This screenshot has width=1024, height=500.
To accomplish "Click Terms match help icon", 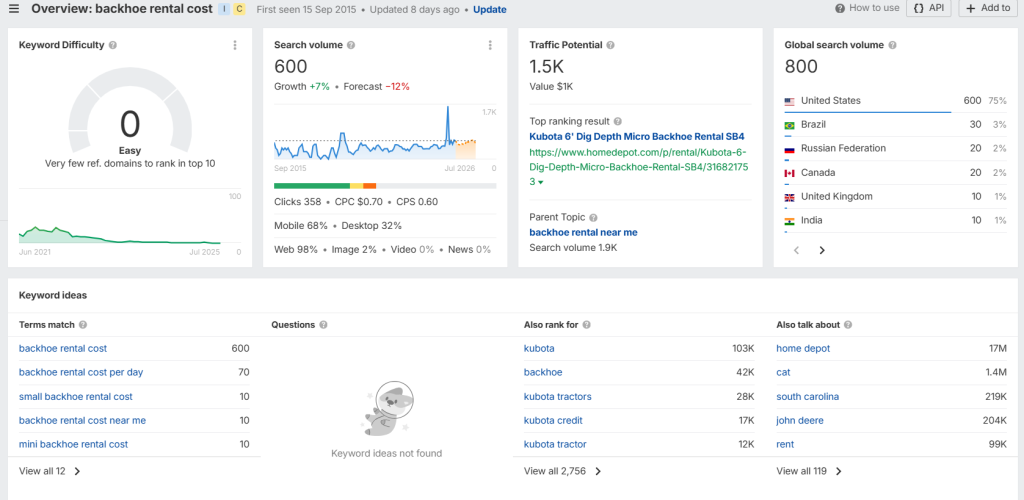I will point(83,324).
